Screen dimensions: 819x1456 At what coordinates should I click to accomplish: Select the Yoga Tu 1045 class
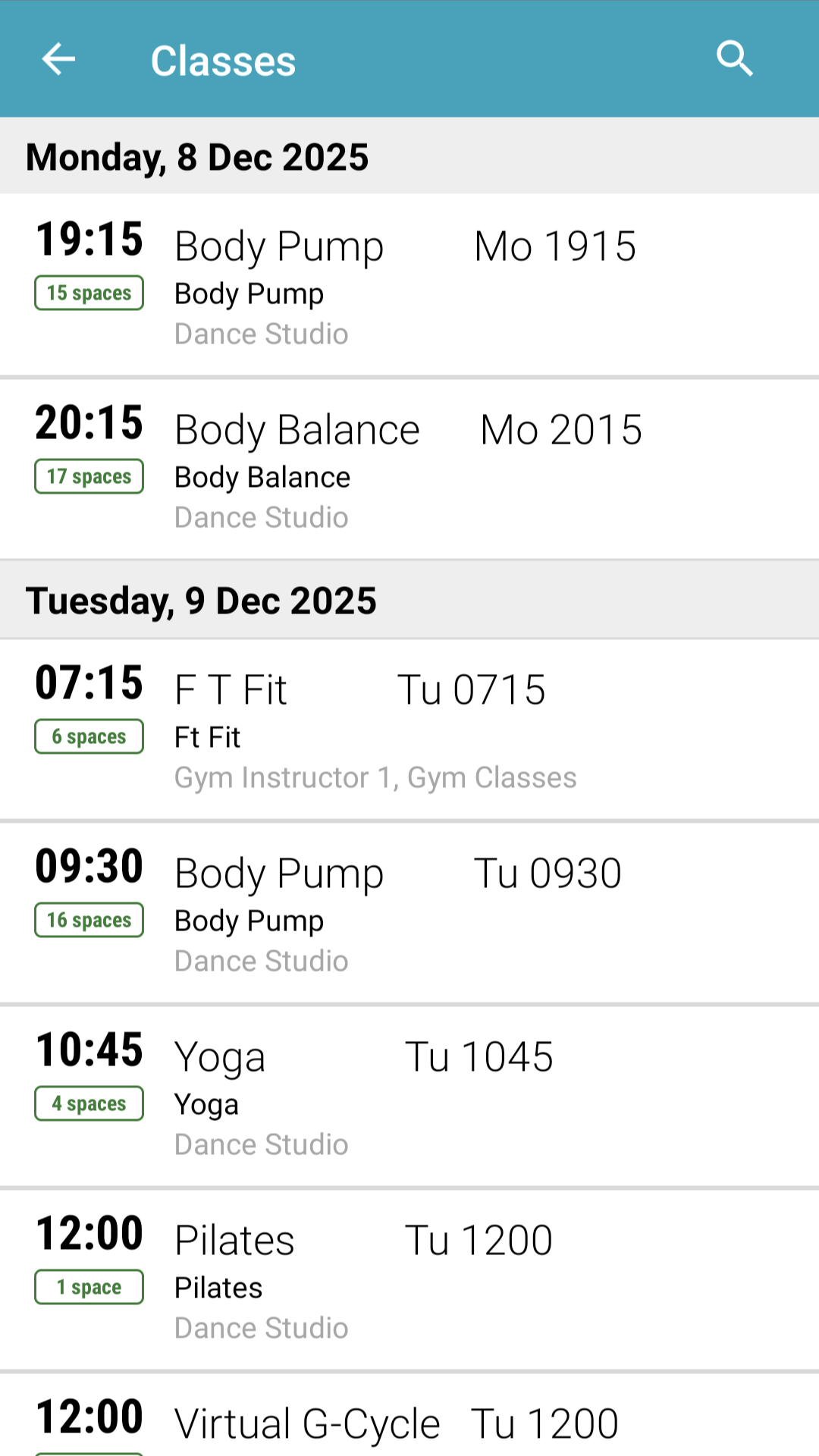[x=364, y=1058]
